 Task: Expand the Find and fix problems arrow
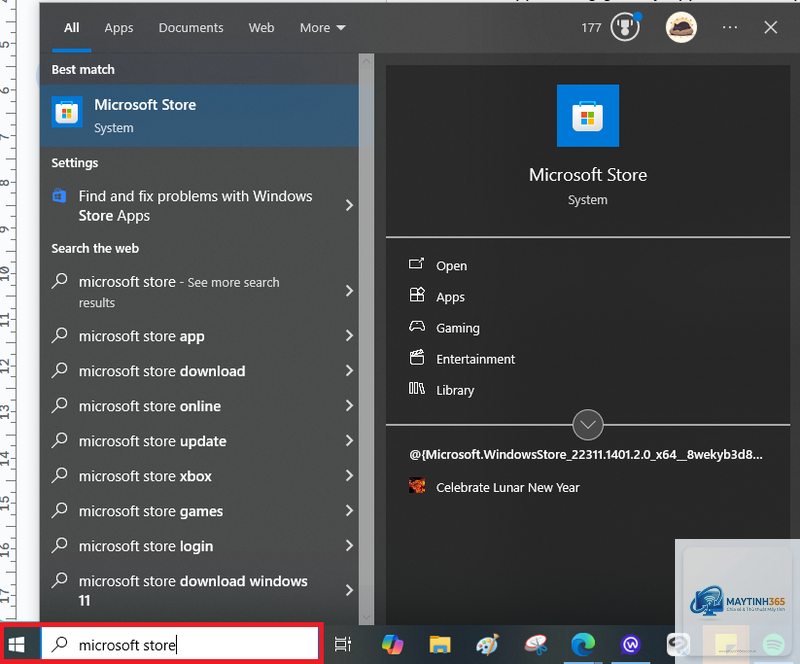coord(349,206)
